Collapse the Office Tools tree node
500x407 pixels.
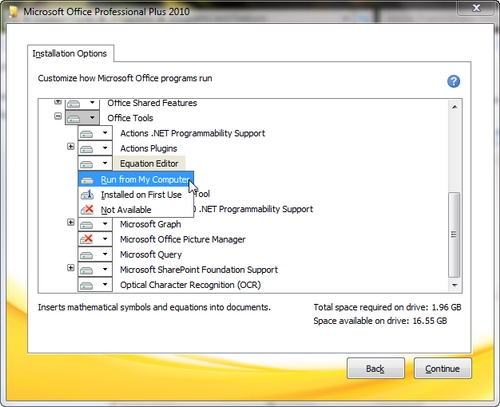pos(58,116)
